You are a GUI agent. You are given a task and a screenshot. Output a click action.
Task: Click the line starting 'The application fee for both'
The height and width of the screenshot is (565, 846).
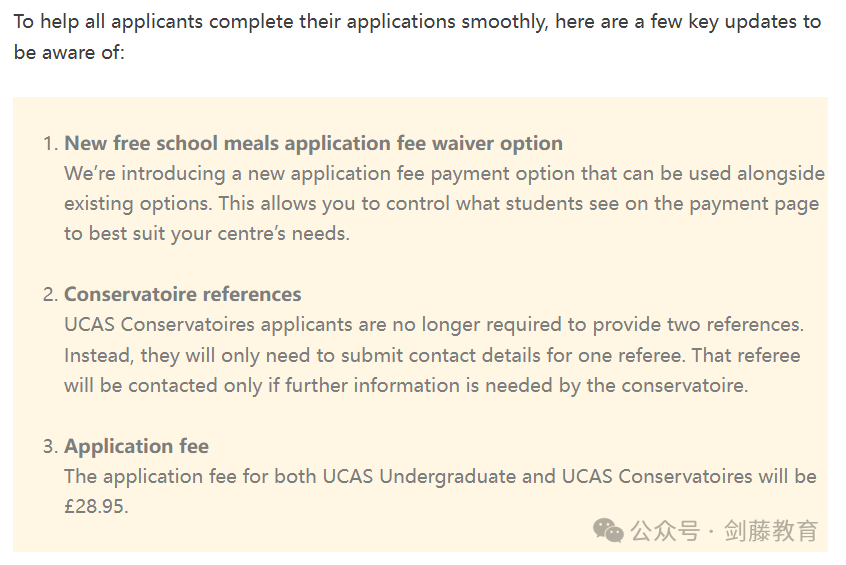tap(440, 476)
